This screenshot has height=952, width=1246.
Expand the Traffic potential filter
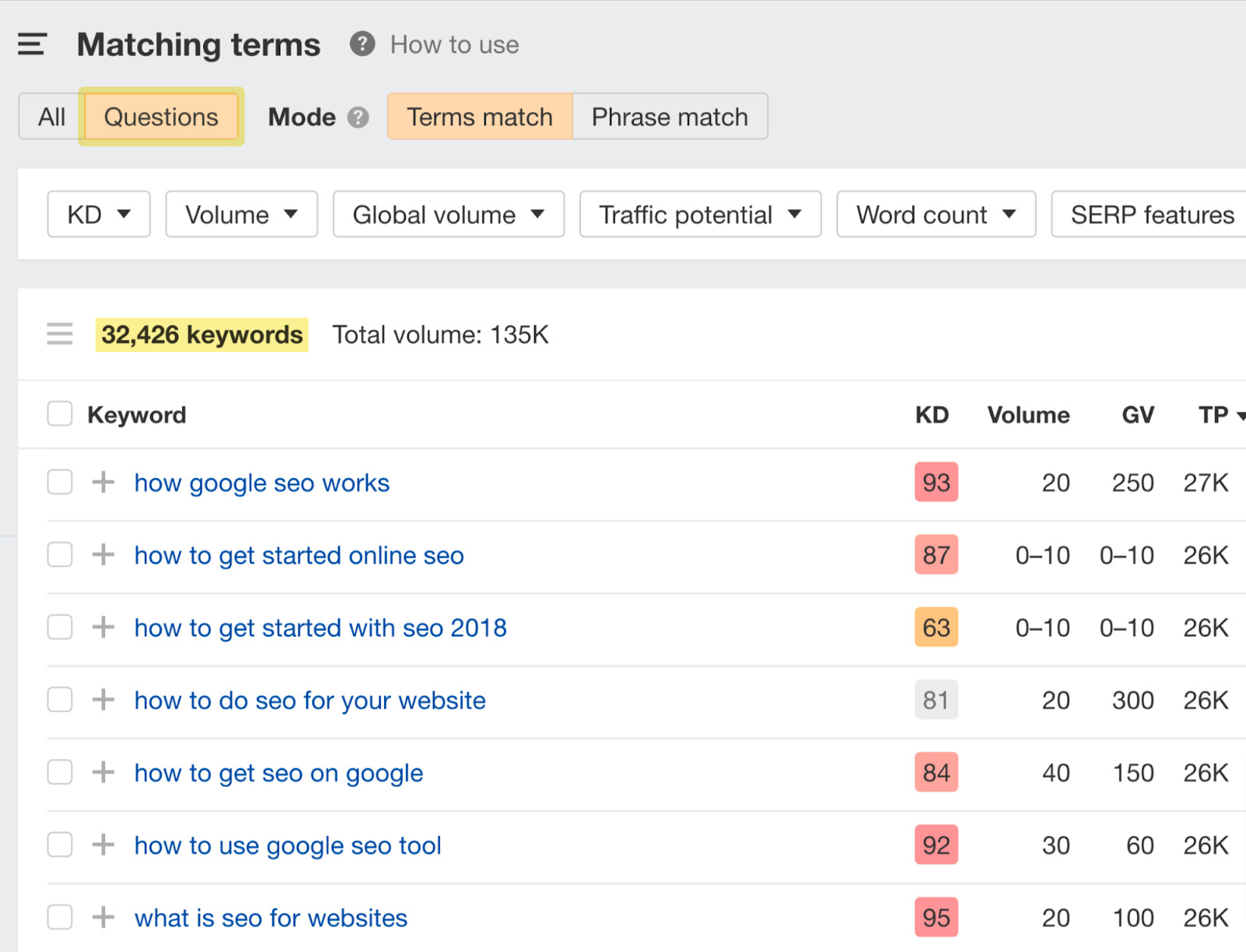point(699,214)
